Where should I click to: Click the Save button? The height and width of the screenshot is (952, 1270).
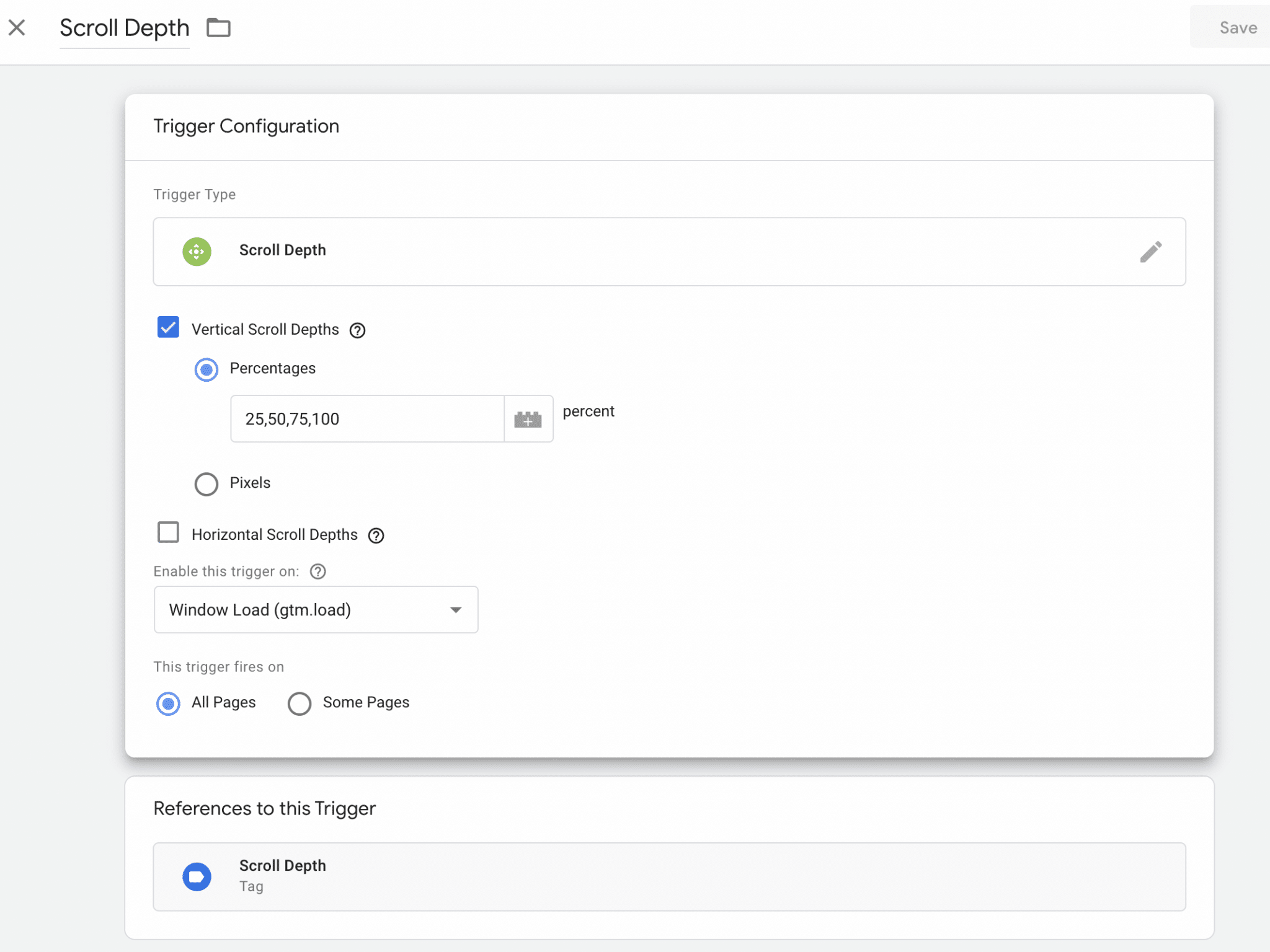tap(1237, 27)
